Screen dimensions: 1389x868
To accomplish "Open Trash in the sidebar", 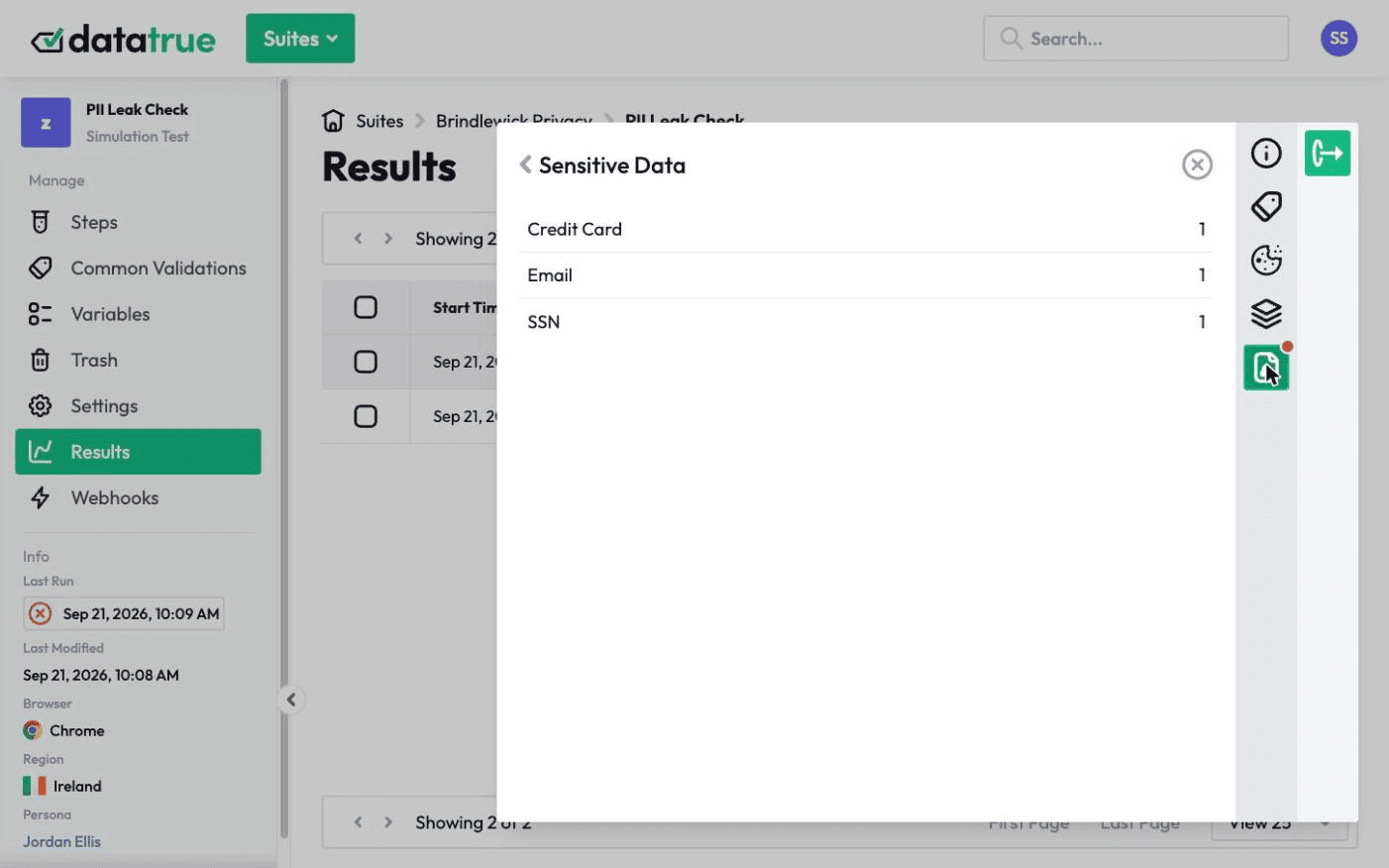I will [x=138, y=360].
